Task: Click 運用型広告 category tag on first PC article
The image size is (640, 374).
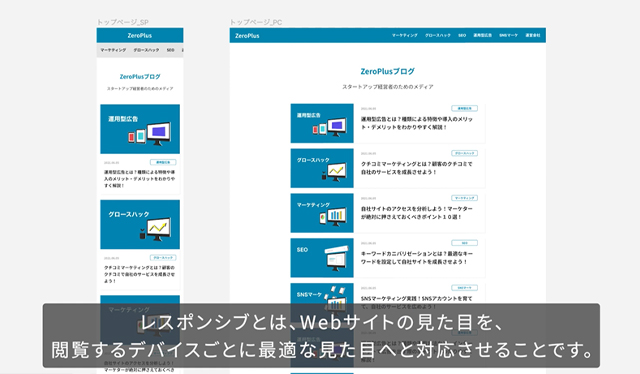Action: 464,108
